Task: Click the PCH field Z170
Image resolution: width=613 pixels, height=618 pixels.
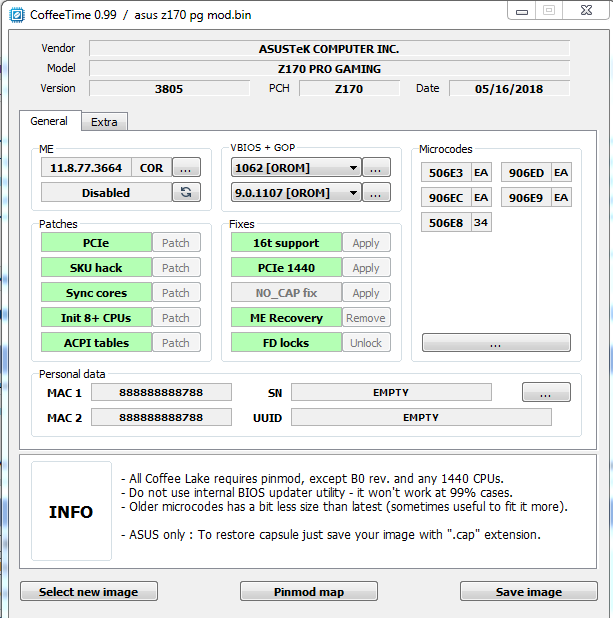Action: (349, 88)
